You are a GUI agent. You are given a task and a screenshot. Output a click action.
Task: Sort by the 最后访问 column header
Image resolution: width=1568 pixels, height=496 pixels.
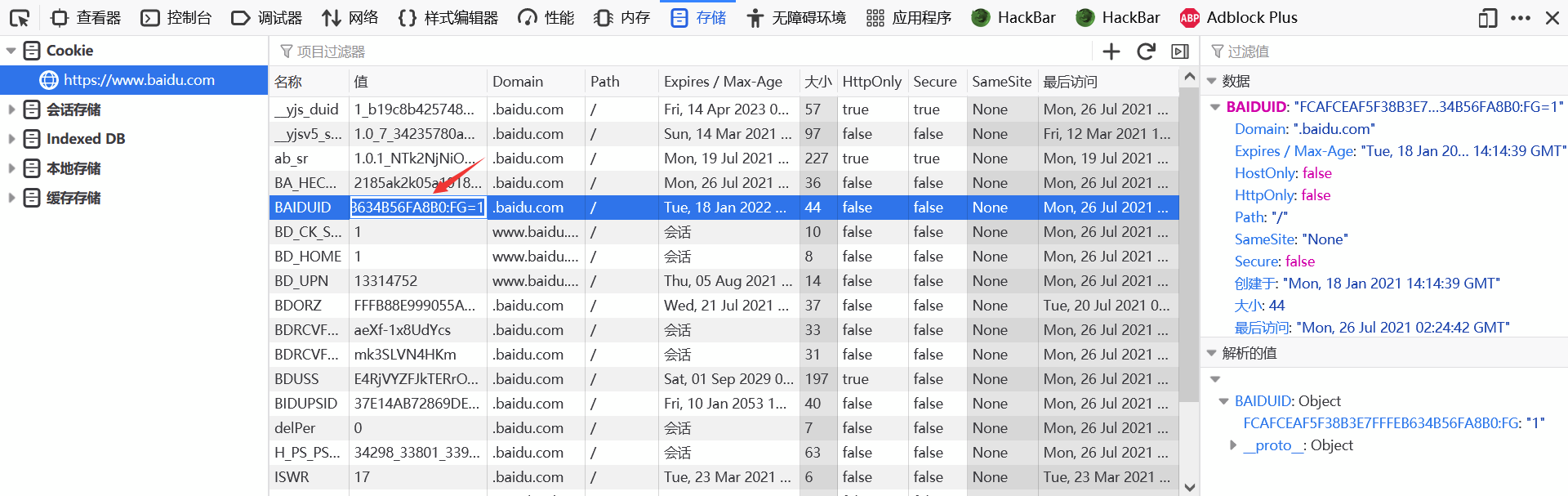[1107, 82]
